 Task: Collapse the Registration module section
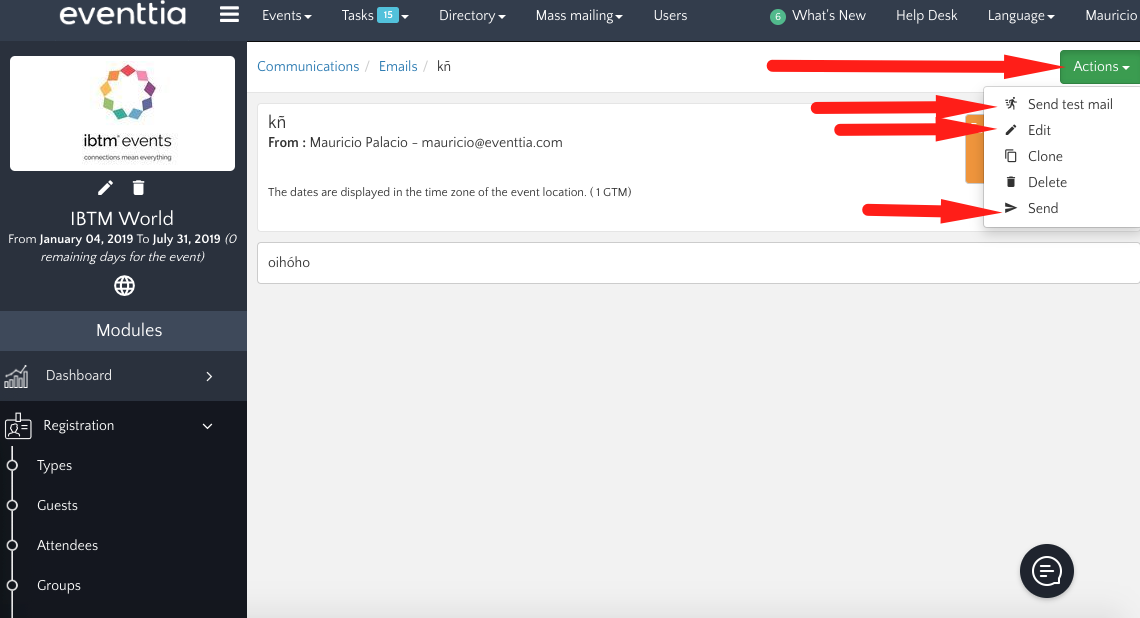[208, 426]
